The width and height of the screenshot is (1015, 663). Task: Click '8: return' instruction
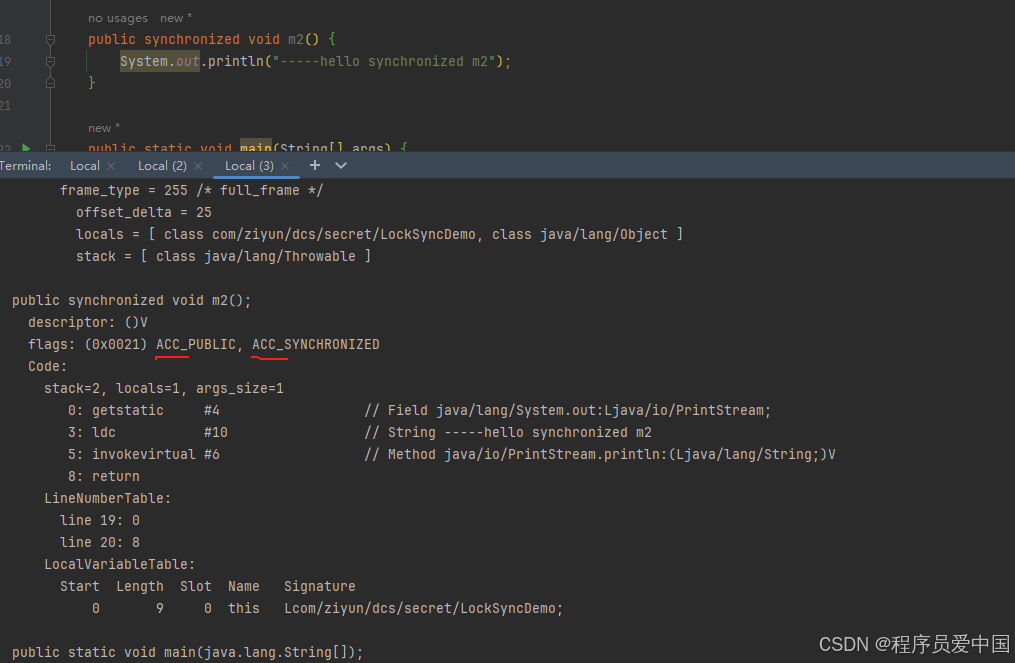(x=104, y=477)
